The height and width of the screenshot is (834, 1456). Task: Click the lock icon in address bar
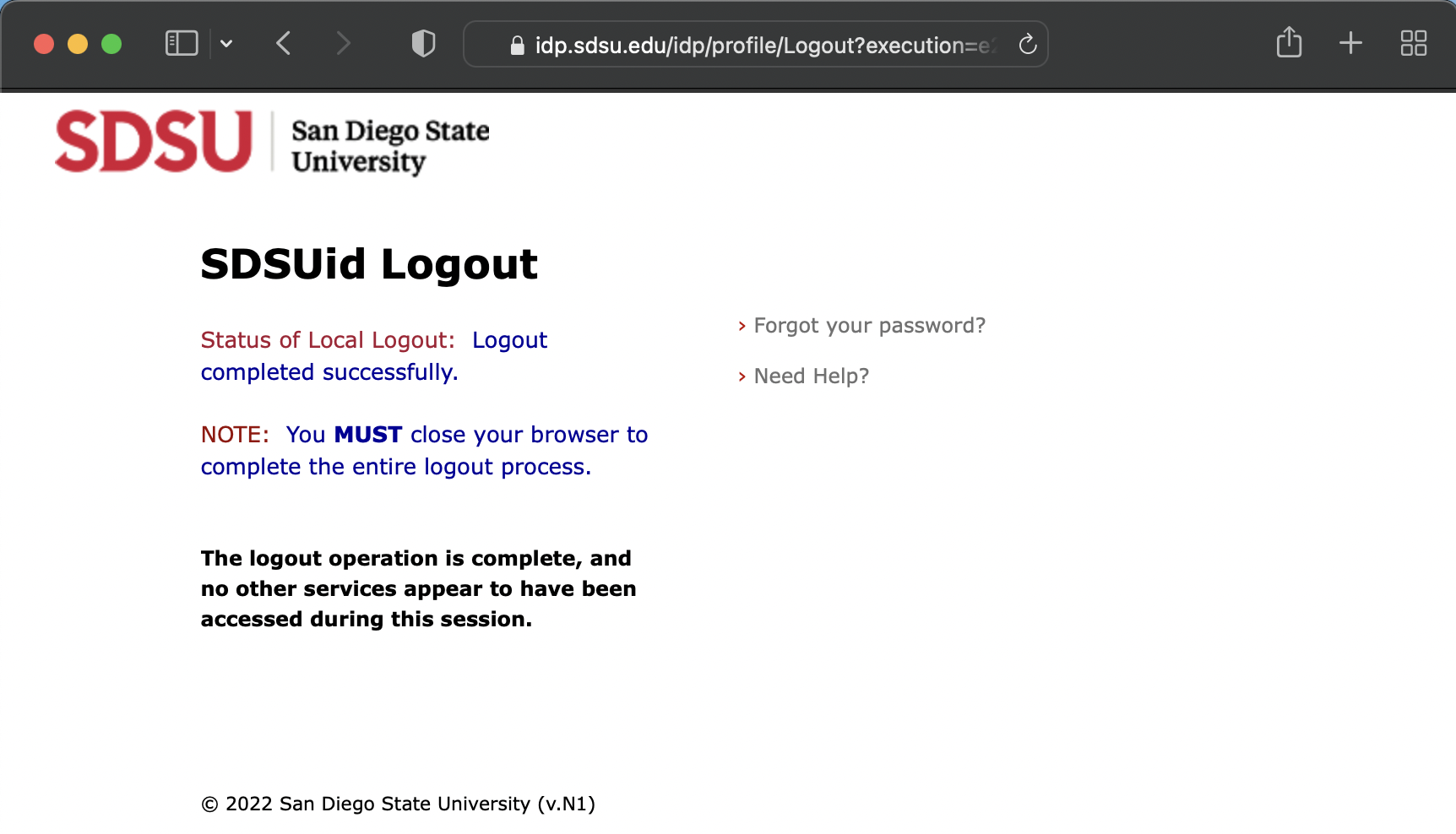(518, 46)
